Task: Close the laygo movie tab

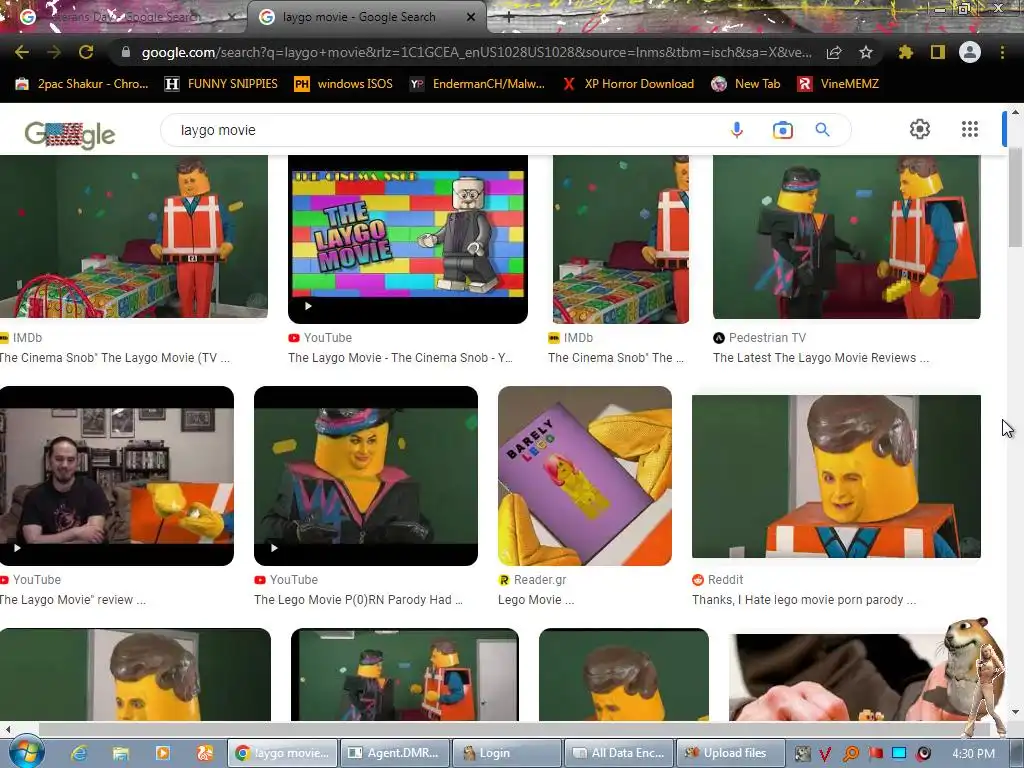Action: pos(471,17)
